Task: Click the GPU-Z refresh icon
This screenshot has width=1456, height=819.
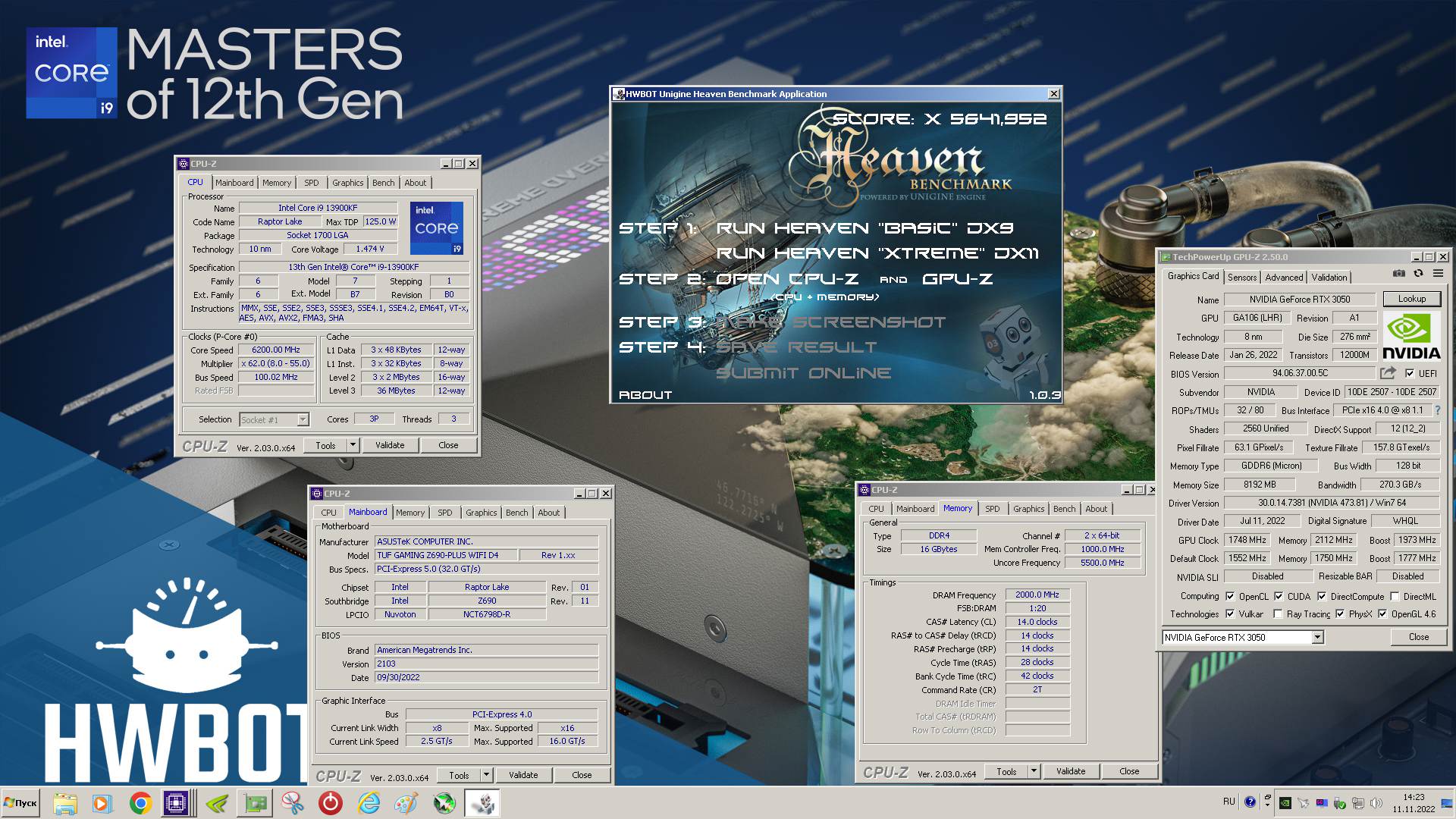Action: 1418,274
